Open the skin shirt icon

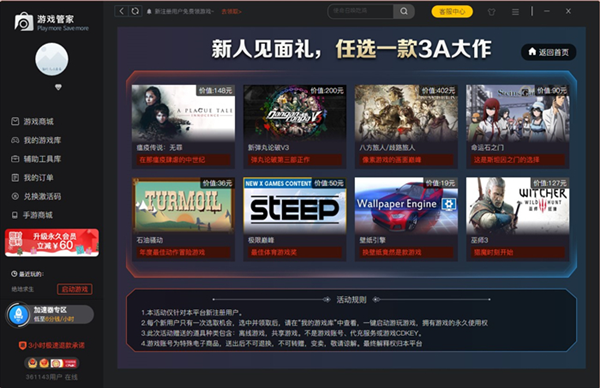coord(491,12)
